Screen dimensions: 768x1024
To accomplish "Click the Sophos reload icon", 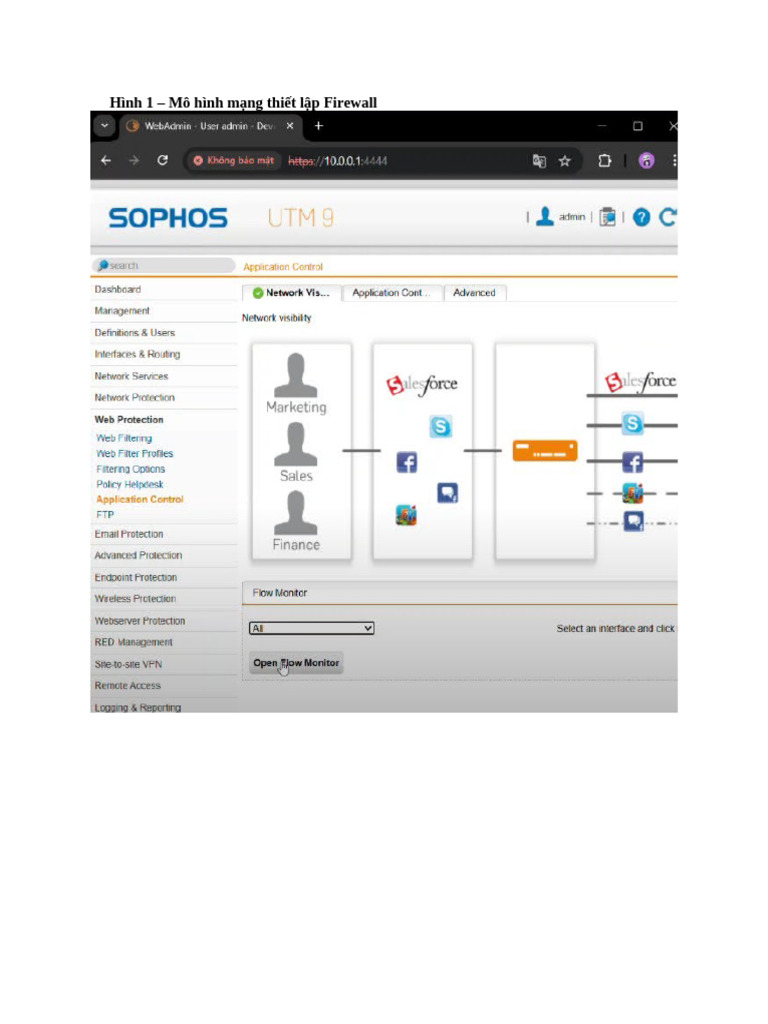I will [667, 217].
